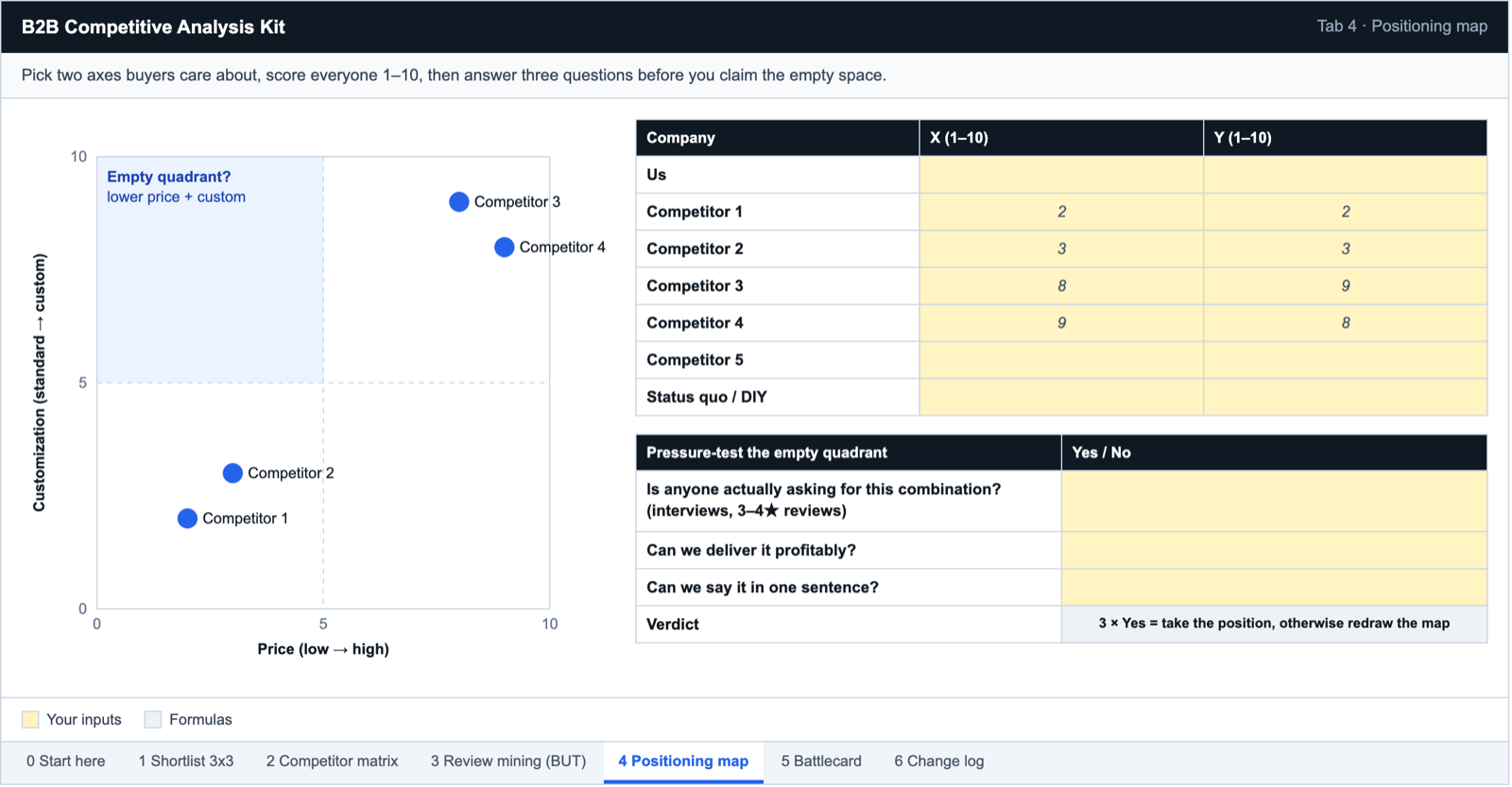Screen dimensions: 1512x787
Task: Click the Verdict formula cell
Action: pyautogui.click(x=1275, y=624)
